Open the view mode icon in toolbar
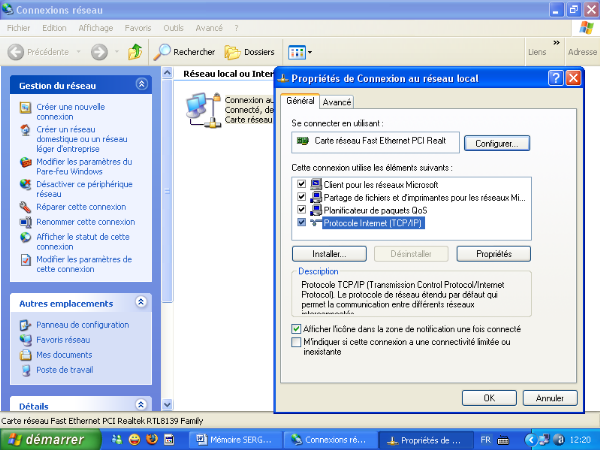The width and height of the screenshot is (600, 450). pyautogui.click(x=297, y=52)
